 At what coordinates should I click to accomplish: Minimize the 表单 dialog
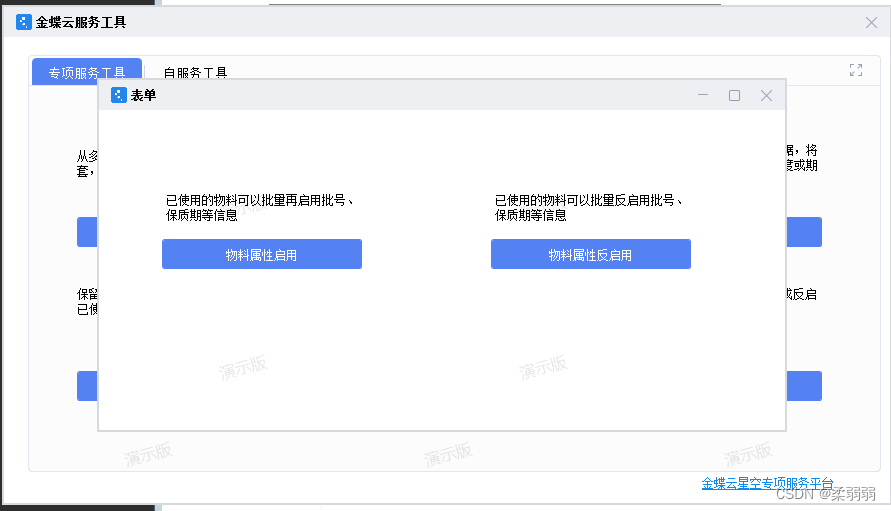703,95
